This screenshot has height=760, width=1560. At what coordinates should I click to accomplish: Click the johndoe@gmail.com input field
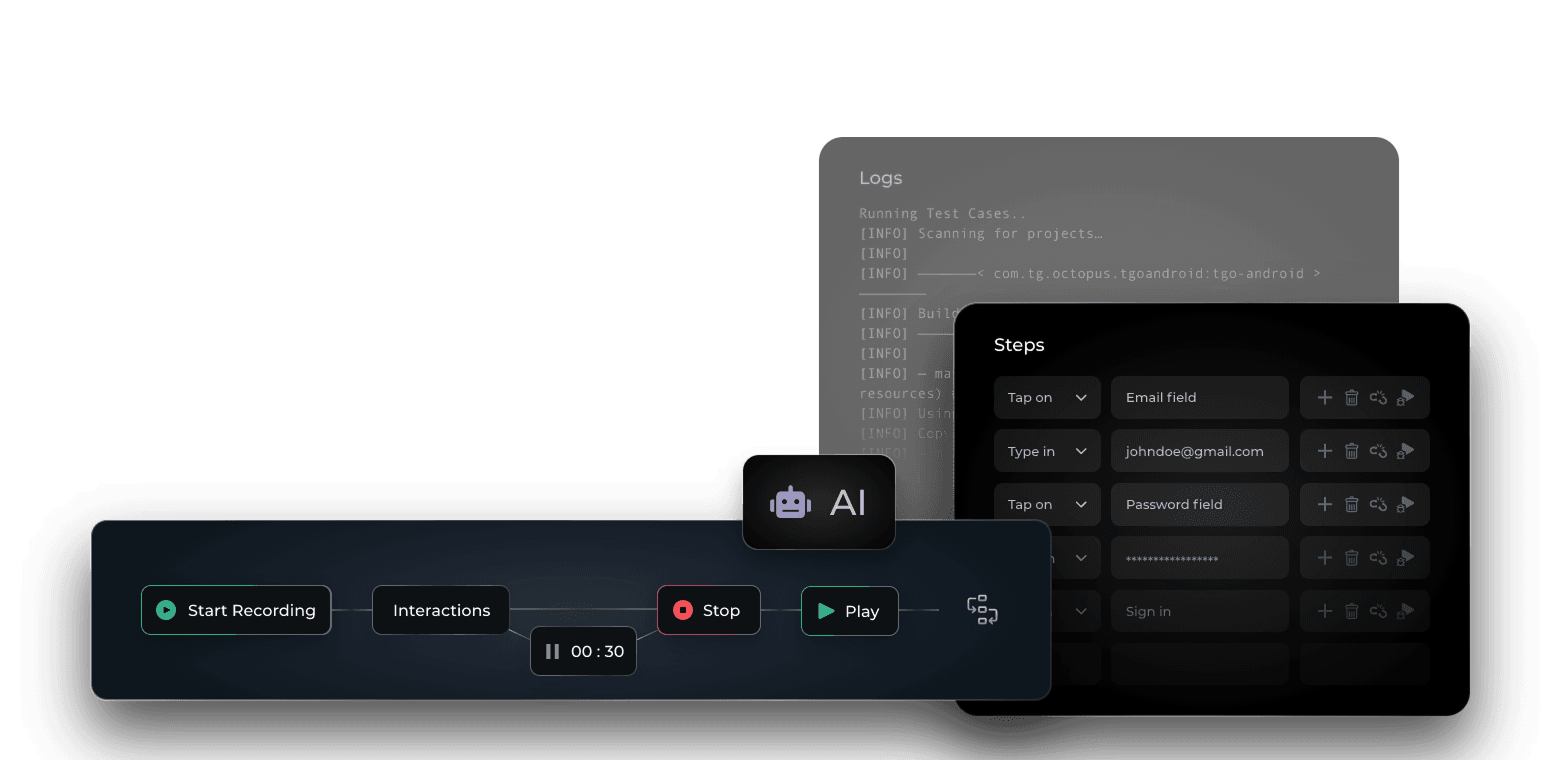[x=1199, y=451]
